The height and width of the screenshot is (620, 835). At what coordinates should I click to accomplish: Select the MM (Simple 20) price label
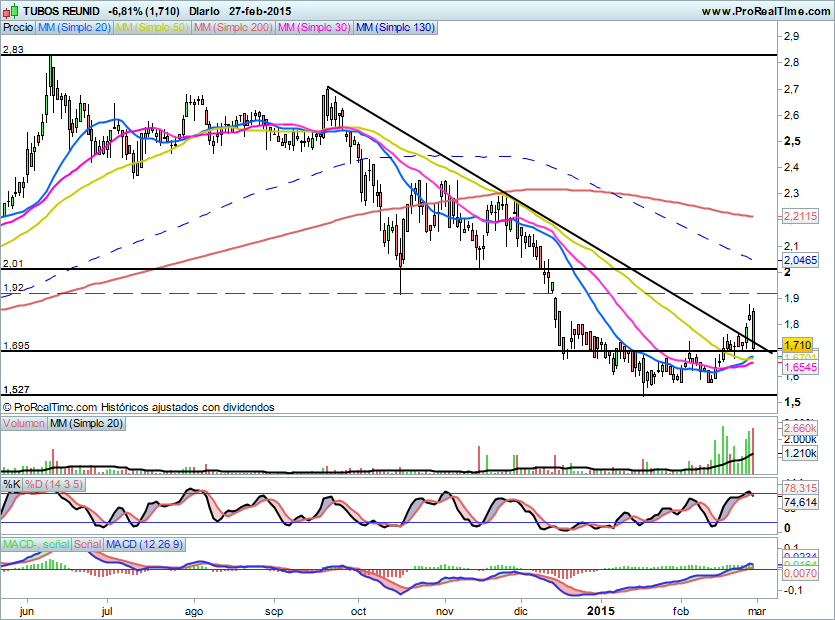(75, 27)
